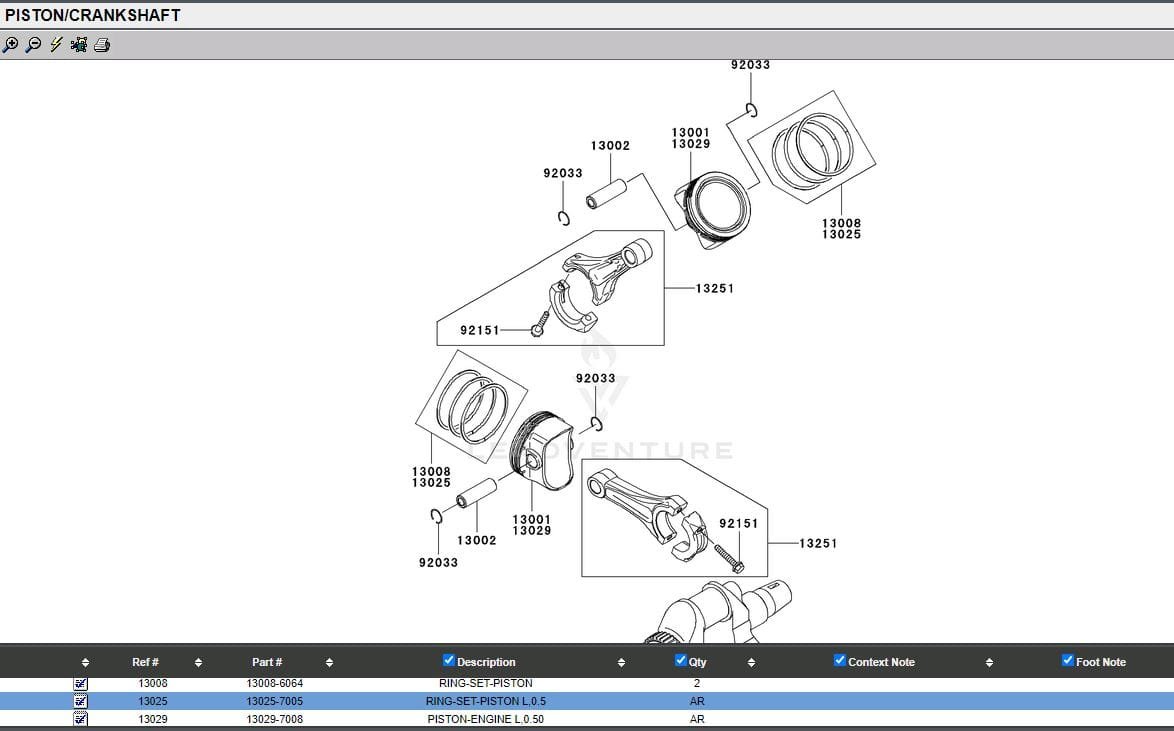This screenshot has width=1174, height=731.
Task: Toggle the checkbox on row 13008
Action: (80, 683)
